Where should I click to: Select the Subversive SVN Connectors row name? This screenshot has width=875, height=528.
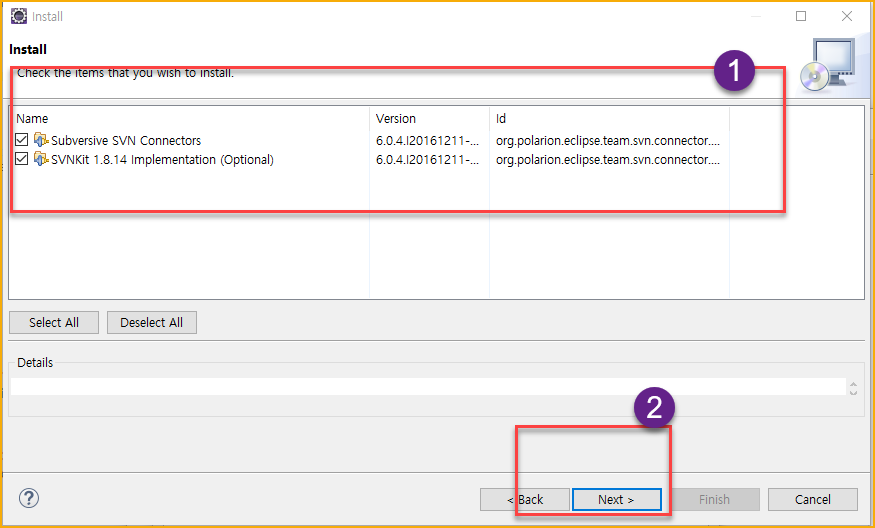click(x=126, y=141)
